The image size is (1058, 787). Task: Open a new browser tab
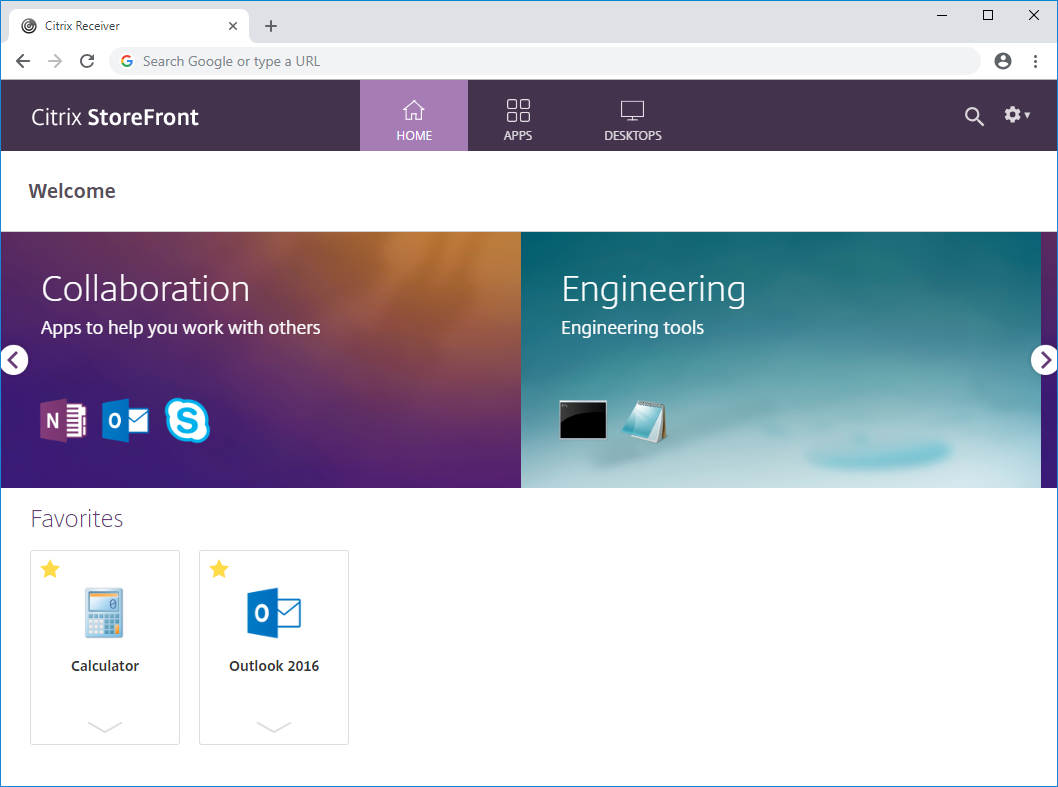(271, 26)
